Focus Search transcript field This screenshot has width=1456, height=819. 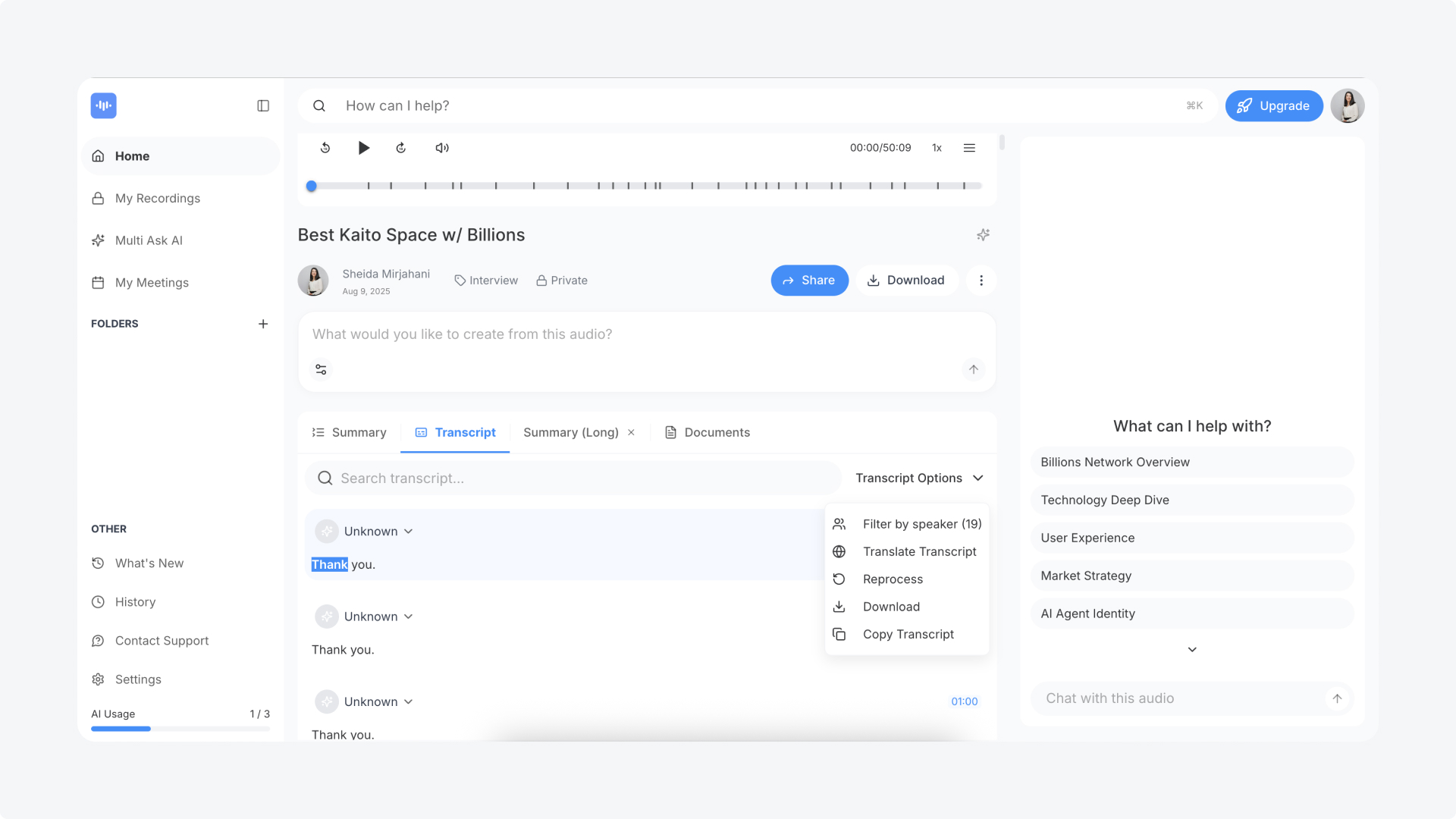[574, 479]
